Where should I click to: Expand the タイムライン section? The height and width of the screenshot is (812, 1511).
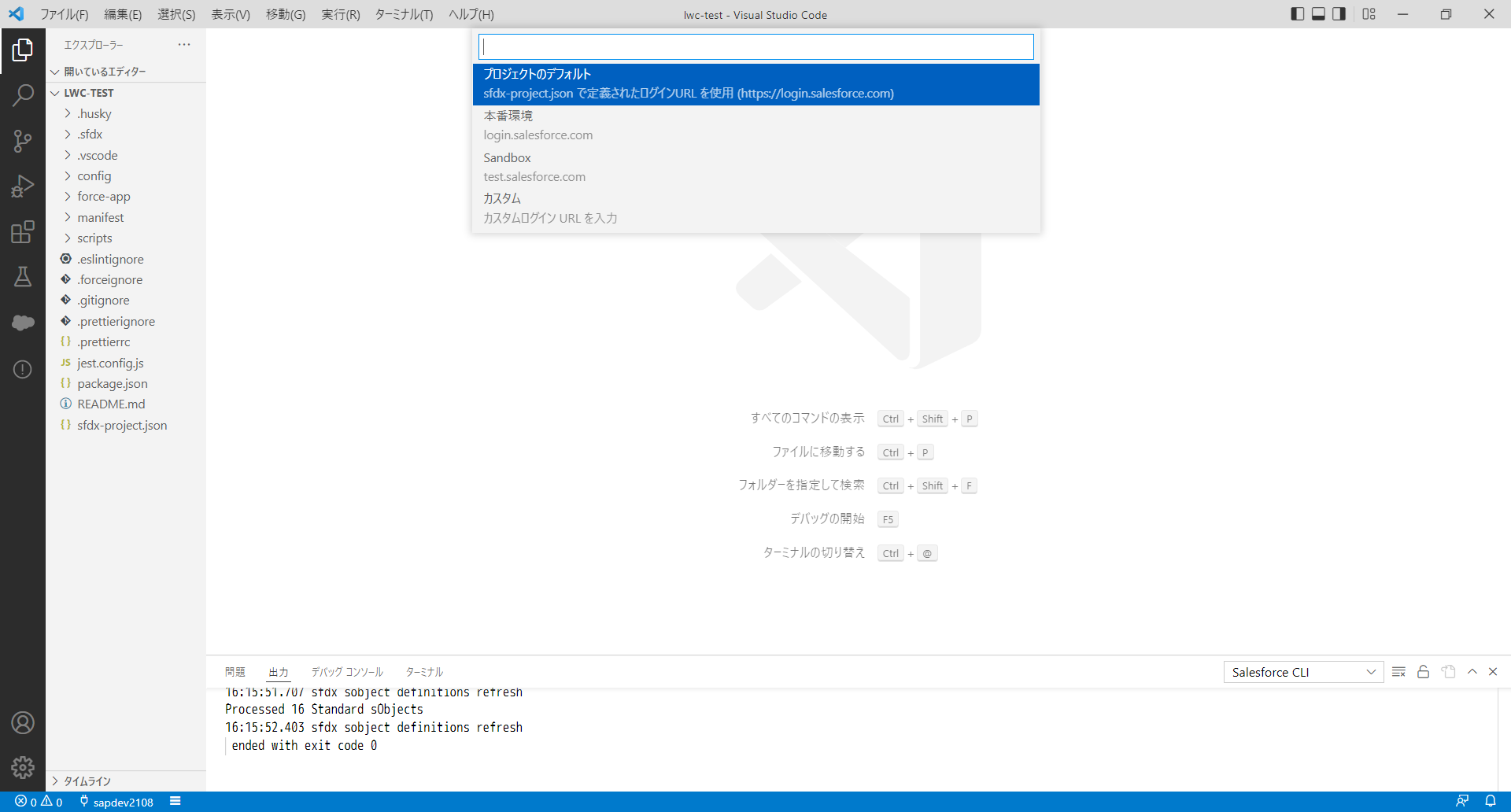tap(126, 781)
